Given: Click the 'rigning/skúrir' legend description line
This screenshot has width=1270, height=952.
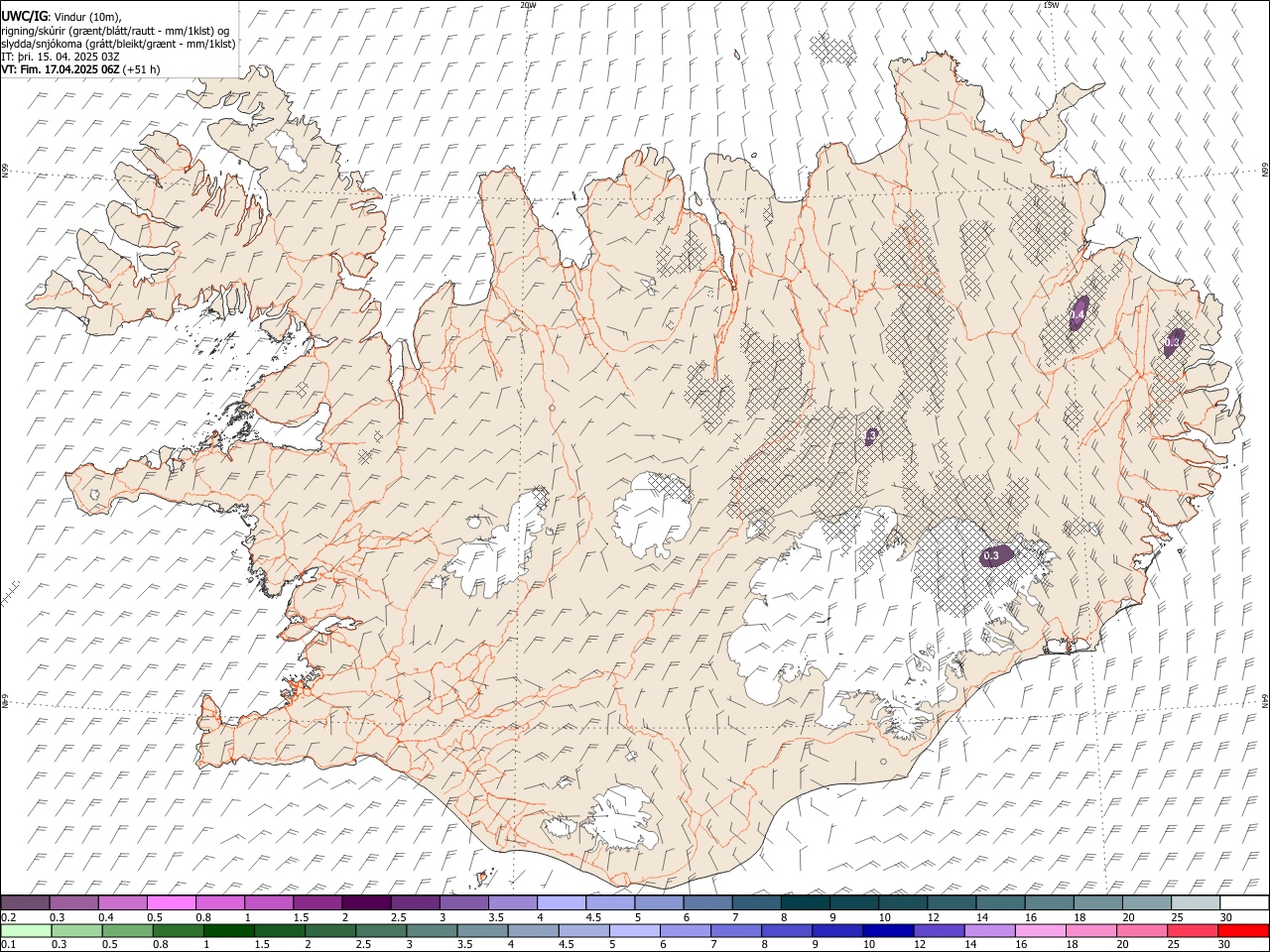Looking at the screenshot, I should click(116, 30).
